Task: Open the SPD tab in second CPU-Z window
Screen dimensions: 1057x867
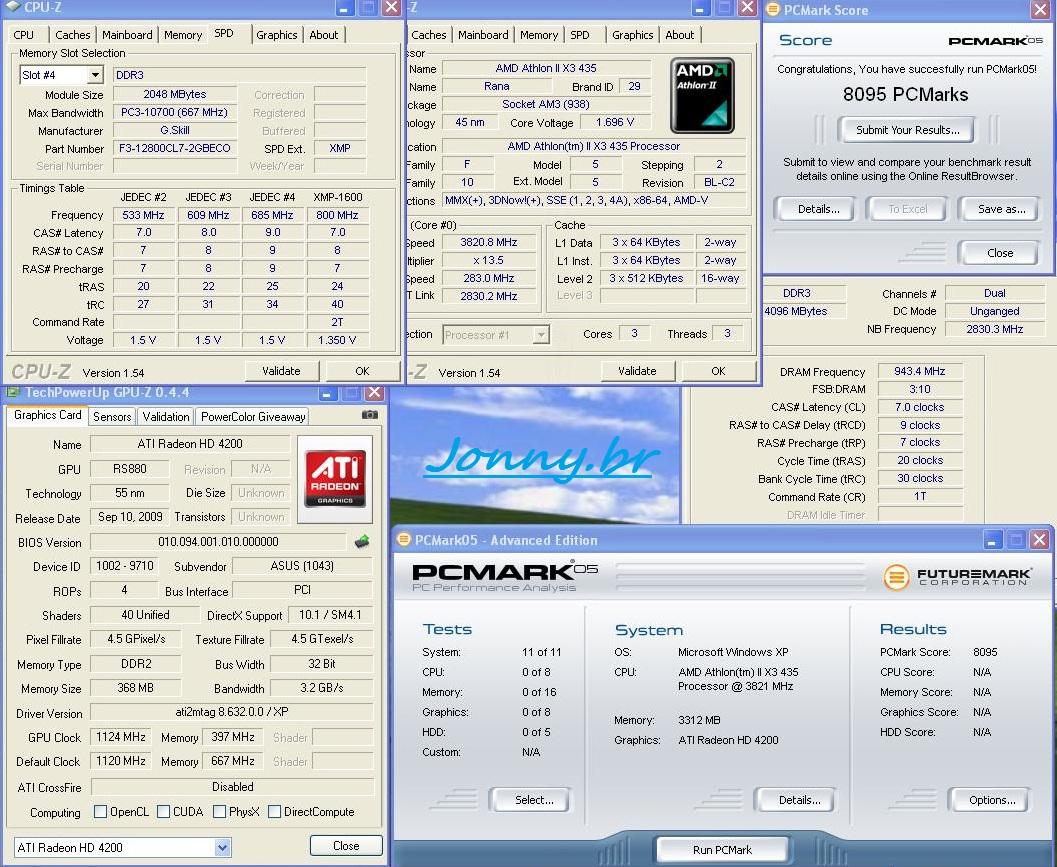Action: [x=580, y=35]
